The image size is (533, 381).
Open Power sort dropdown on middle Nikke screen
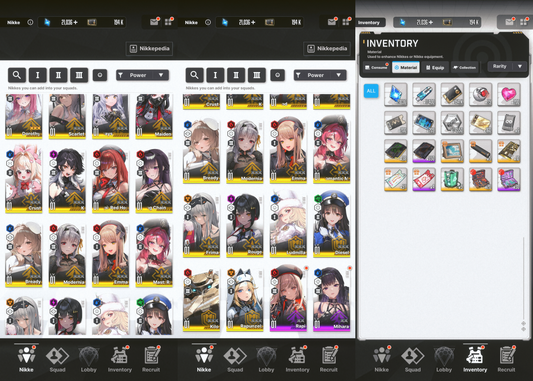320,75
